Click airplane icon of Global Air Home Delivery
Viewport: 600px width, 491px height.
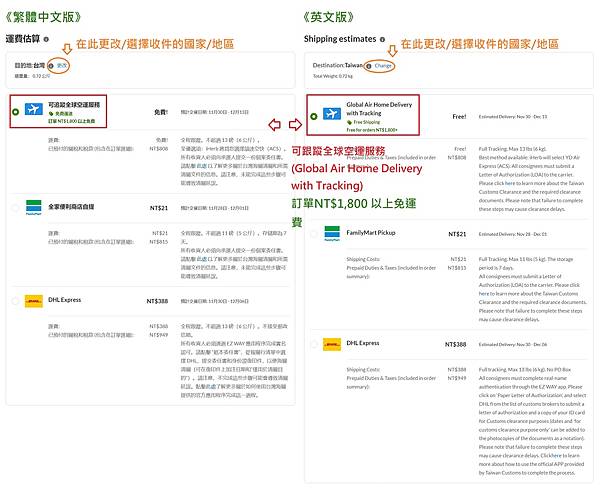coord(332,114)
